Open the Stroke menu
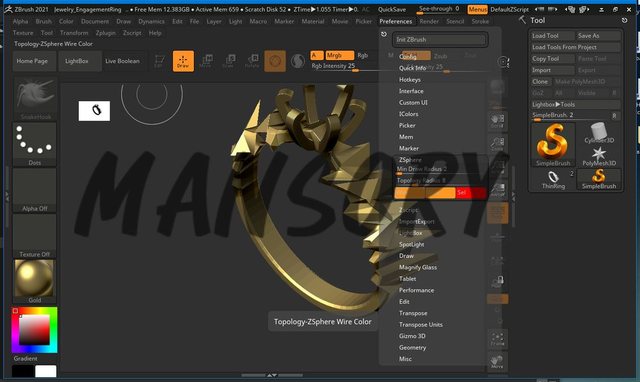640x382 pixels. click(x=480, y=21)
